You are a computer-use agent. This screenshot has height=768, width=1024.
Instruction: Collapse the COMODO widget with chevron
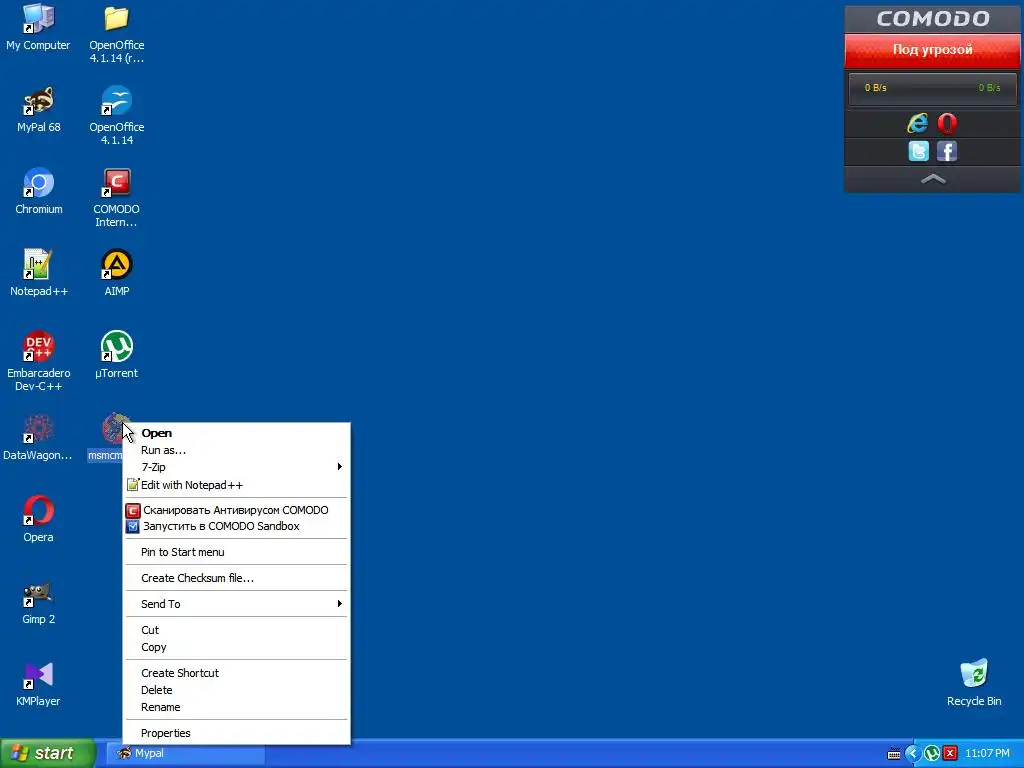[933, 179]
